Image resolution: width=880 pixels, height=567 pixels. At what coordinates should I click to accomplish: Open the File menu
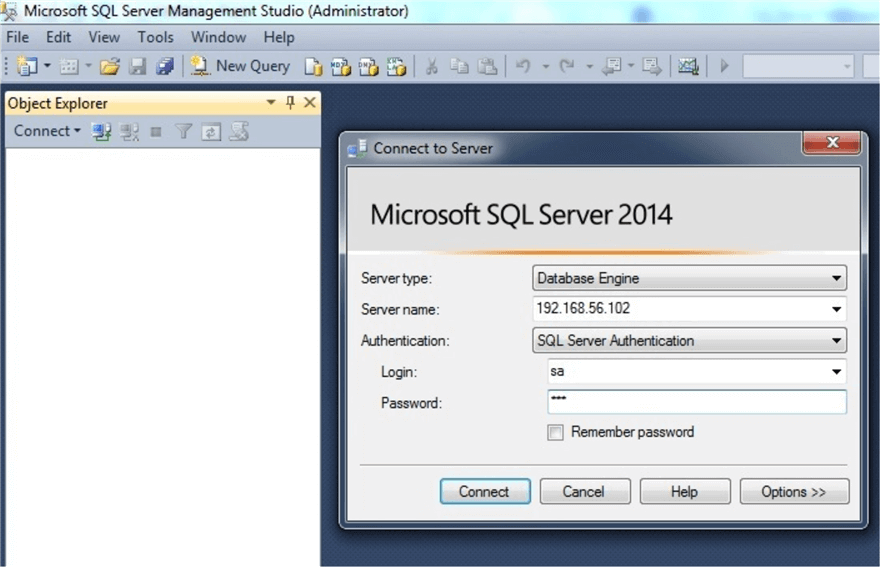point(17,37)
